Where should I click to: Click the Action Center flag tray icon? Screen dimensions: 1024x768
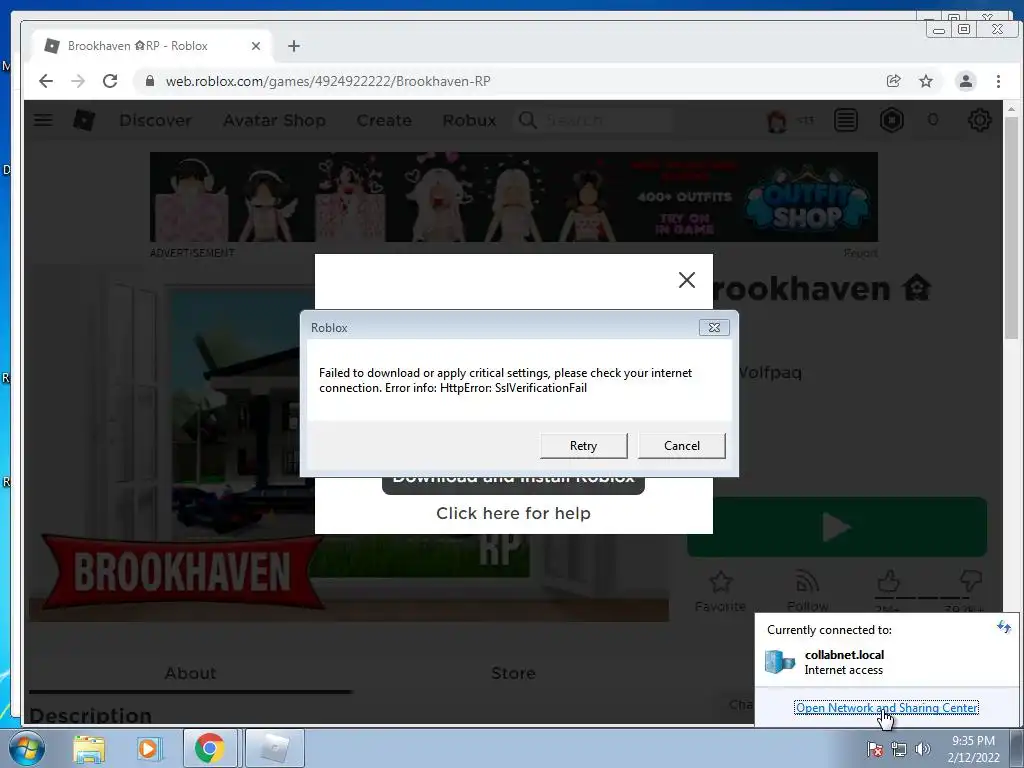click(x=874, y=749)
